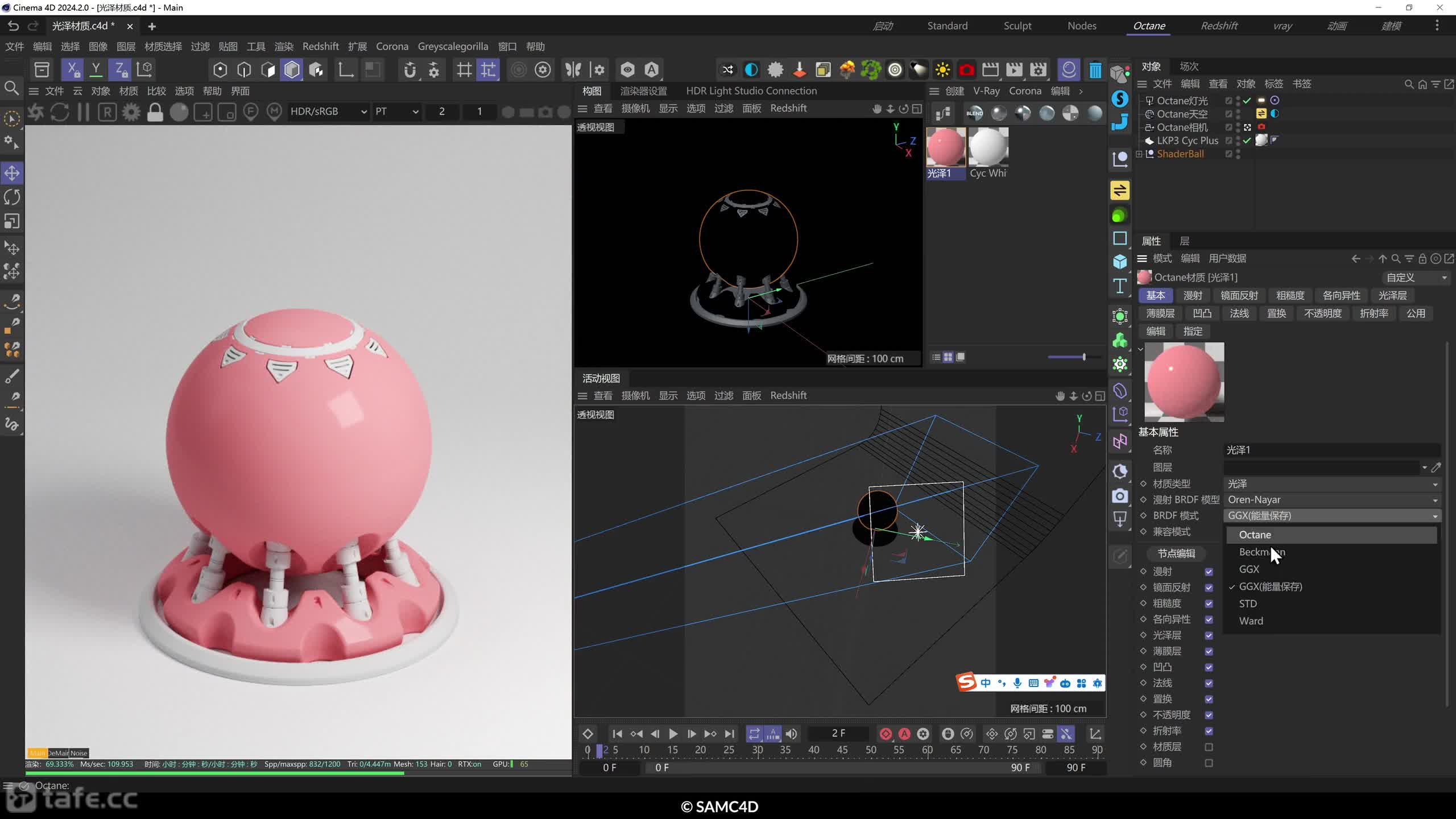1456x819 pixels.
Task: Click the yellow sun daylight icon in toolbar
Action: 942,69
